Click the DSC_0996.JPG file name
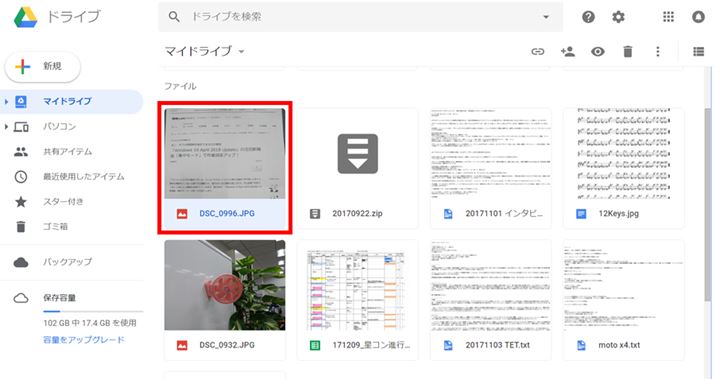 (227, 213)
